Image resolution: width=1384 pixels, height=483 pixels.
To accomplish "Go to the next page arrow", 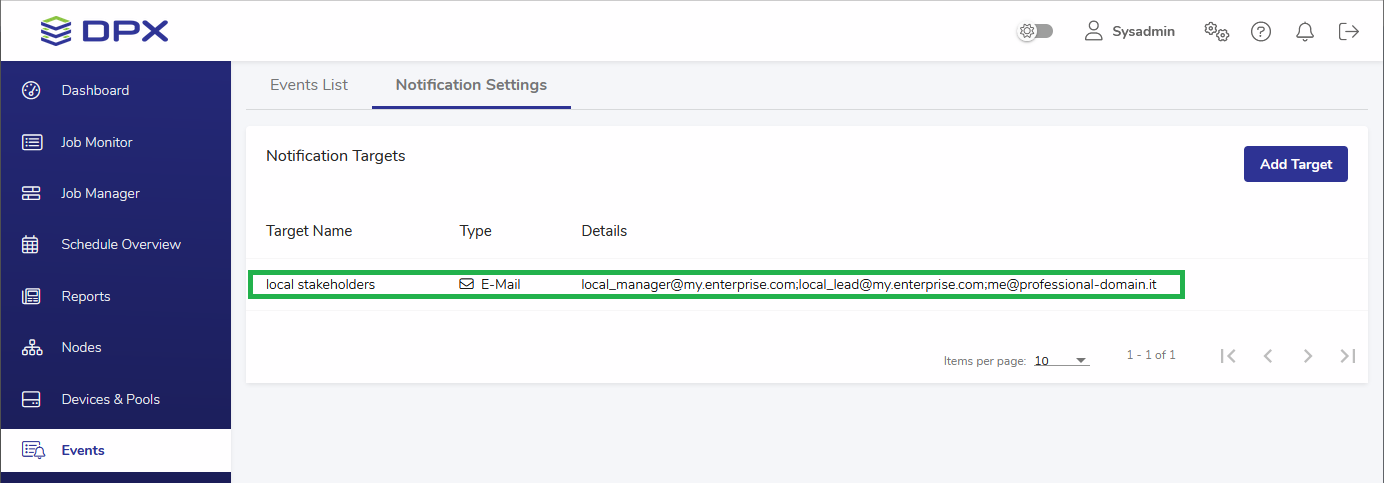I will [x=1307, y=356].
